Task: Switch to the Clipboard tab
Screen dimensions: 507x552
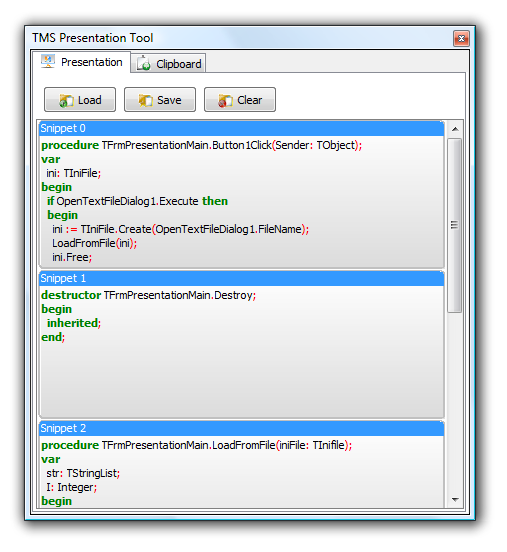Action: pos(168,64)
